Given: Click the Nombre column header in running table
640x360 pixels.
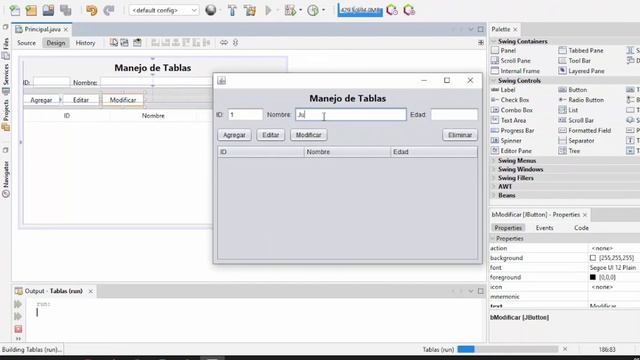Looking at the screenshot, I should (347, 152).
